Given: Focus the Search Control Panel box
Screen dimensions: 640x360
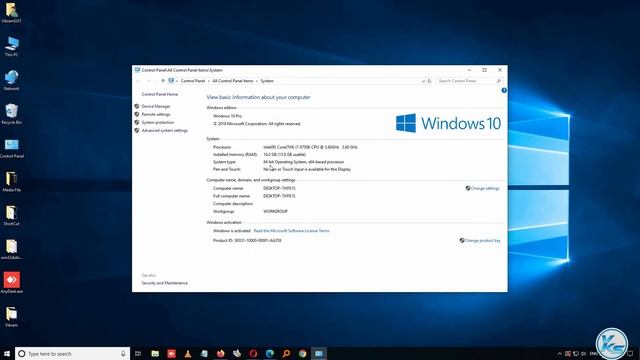Looking at the screenshot, I should pos(469,81).
